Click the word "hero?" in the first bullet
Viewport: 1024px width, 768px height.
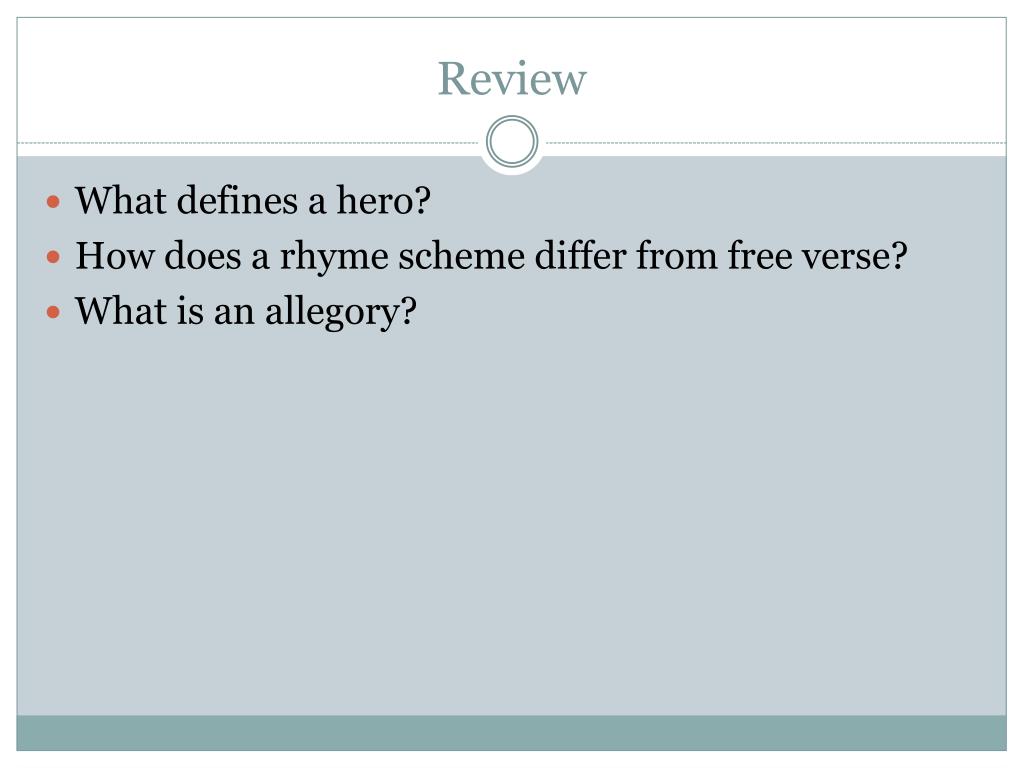pyautogui.click(x=383, y=200)
